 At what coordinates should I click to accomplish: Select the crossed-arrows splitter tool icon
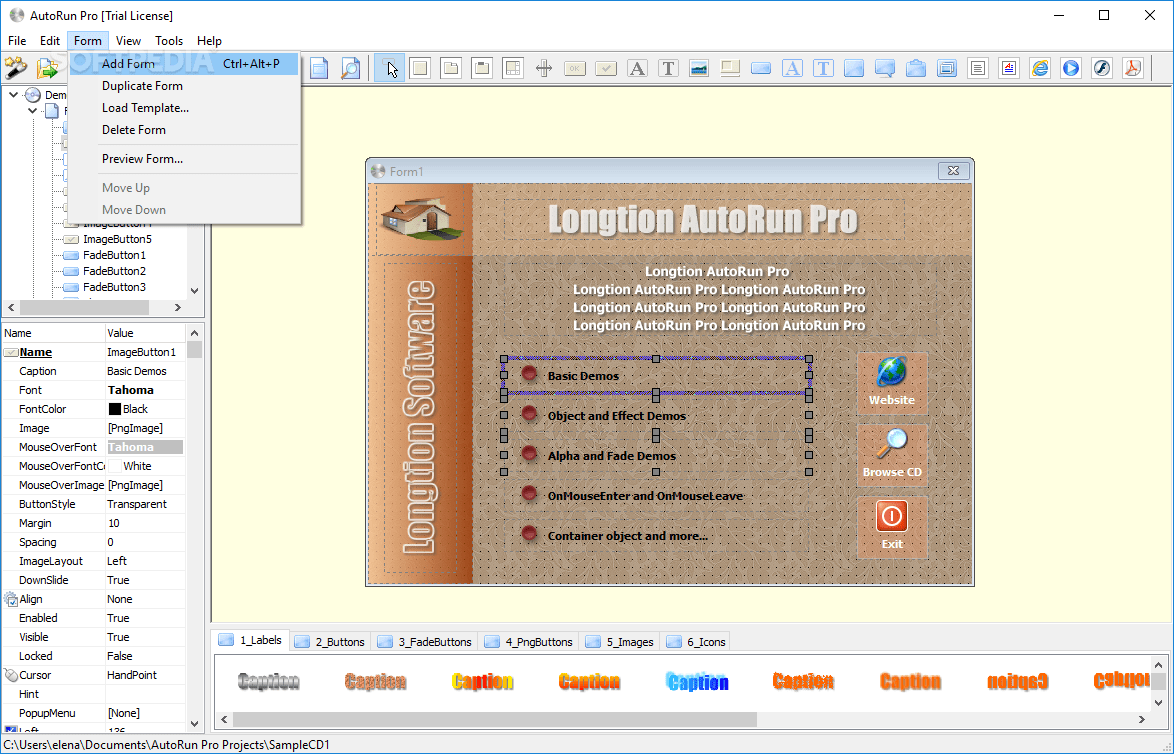[x=544, y=68]
